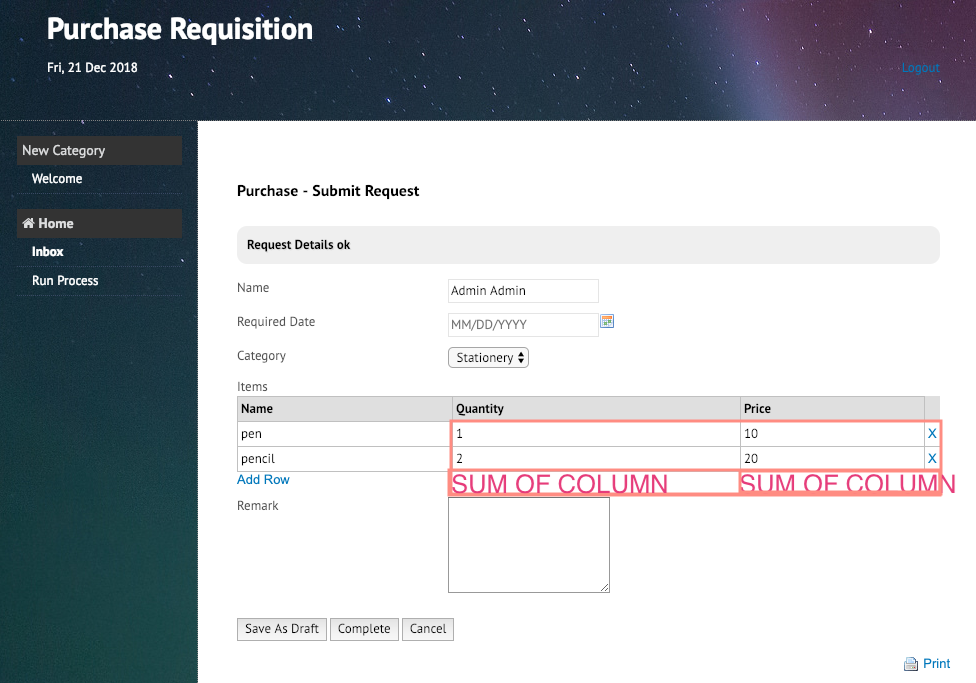Click inside the Remark text area
This screenshot has width=976, height=683.
(528, 545)
